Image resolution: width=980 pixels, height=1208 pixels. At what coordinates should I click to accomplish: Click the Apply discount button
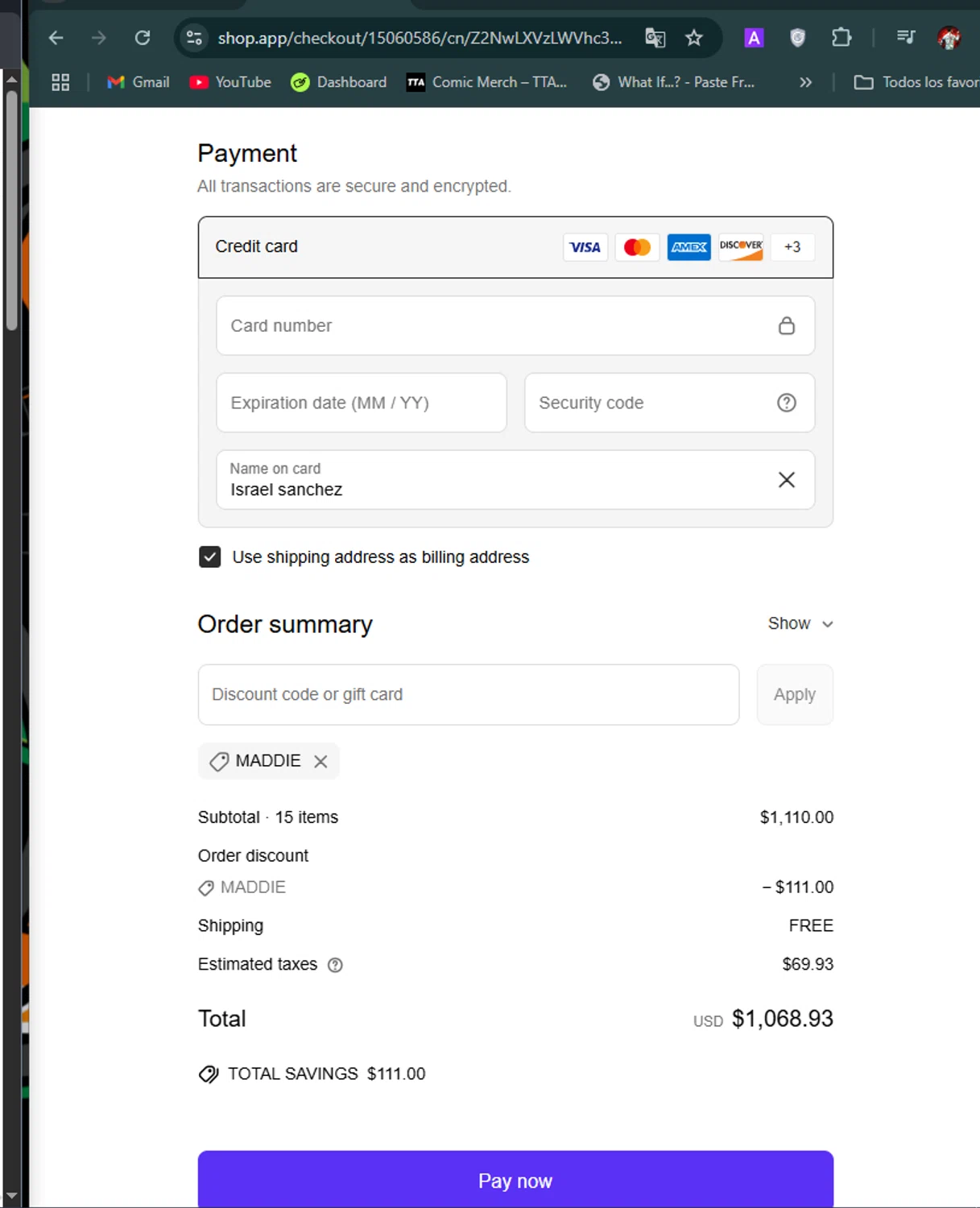(795, 694)
